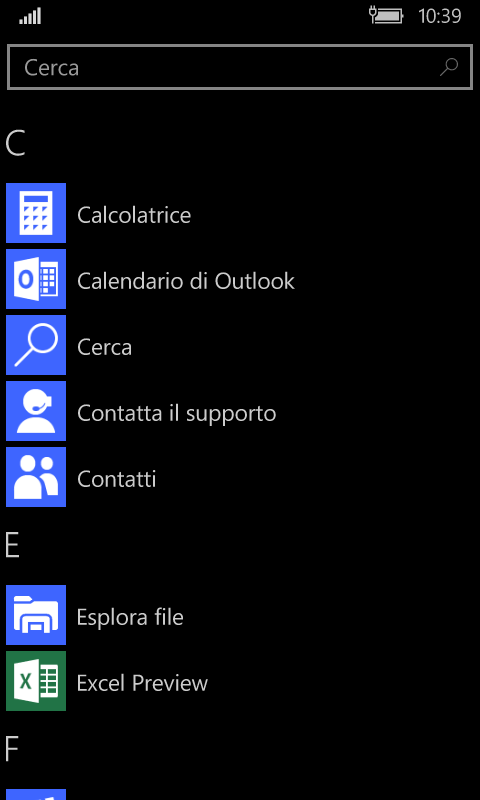Tap the partially visible app tile under F

(x=36, y=794)
